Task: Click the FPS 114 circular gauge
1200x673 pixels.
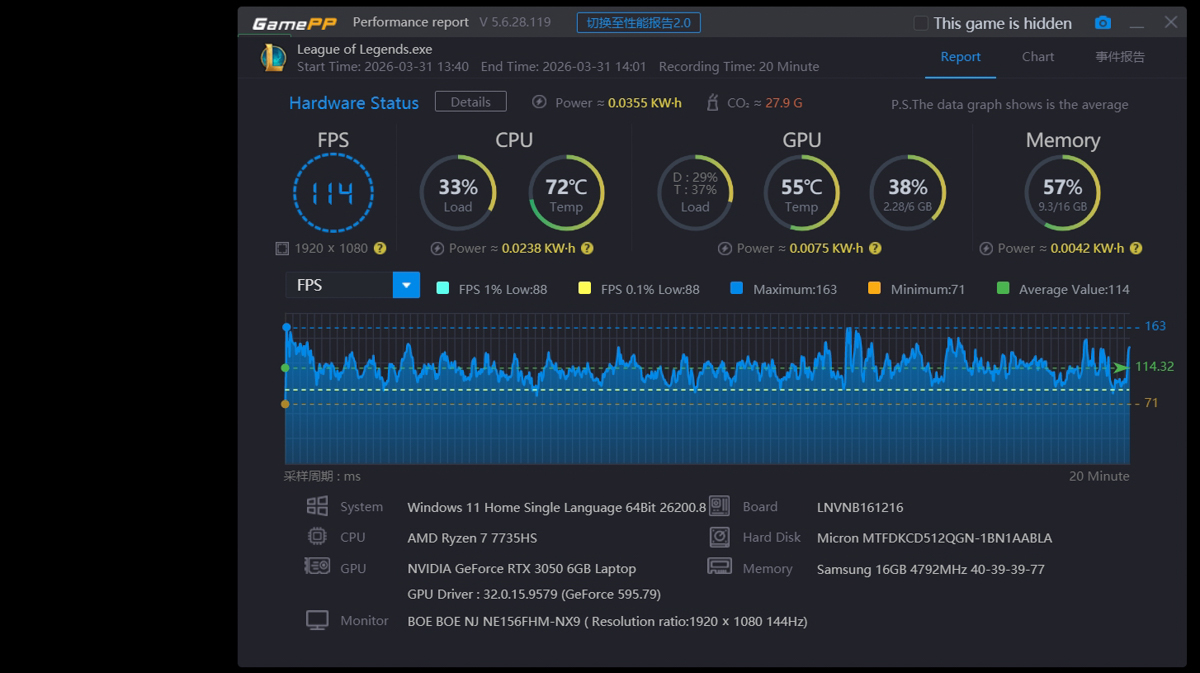Action: [x=333, y=193]
